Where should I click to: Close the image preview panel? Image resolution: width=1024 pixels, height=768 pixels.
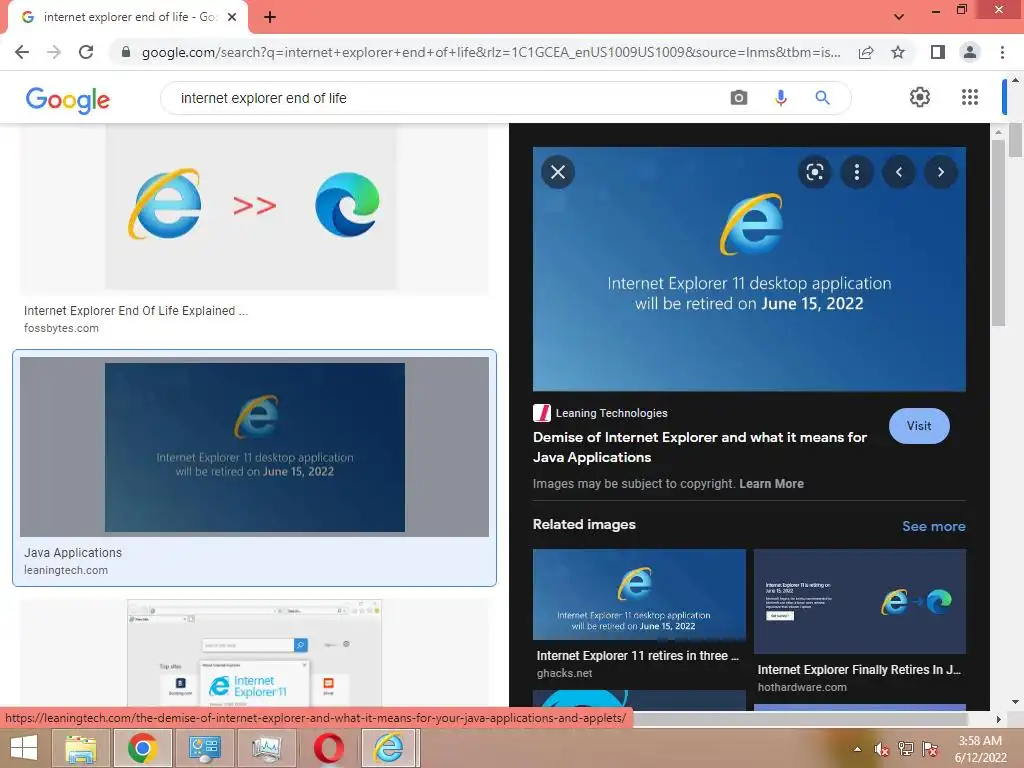[x=558, y=172]
